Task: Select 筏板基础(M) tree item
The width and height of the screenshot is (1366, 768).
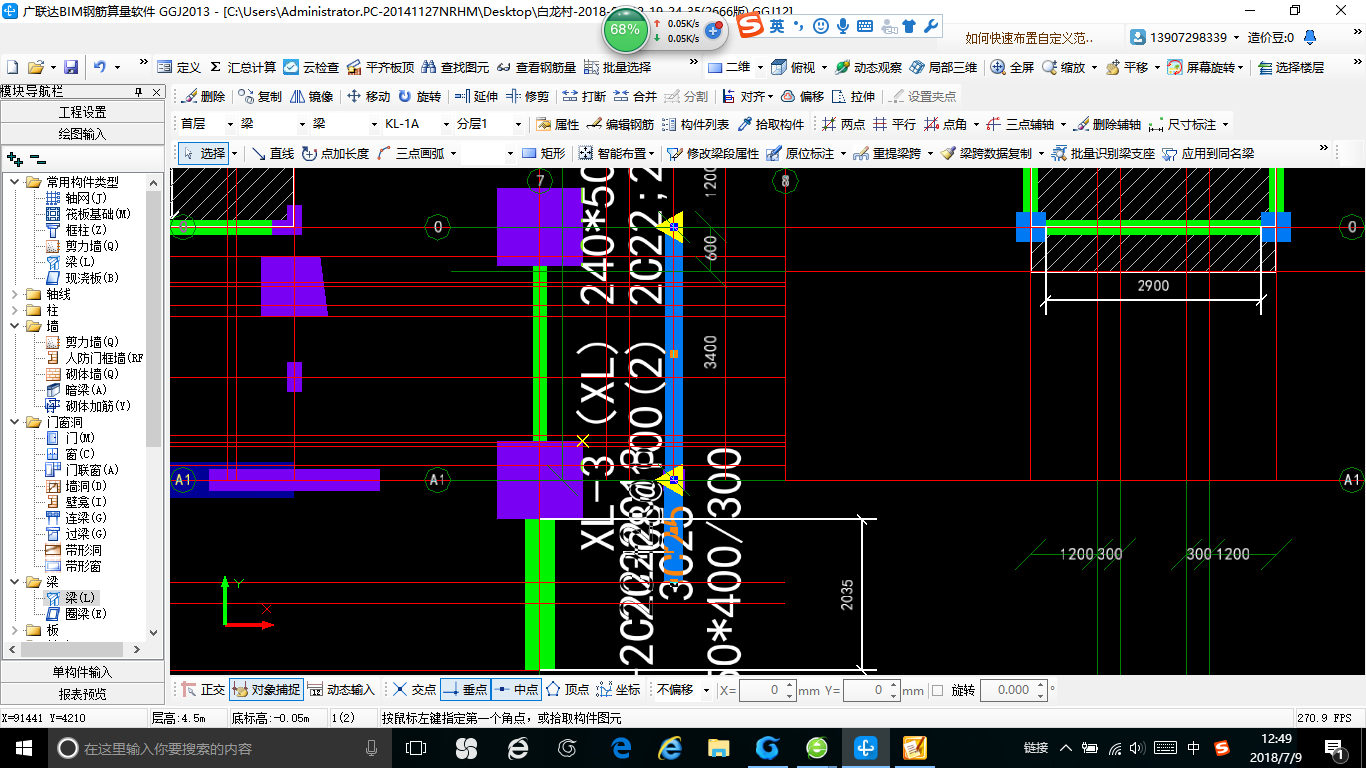Action: coord(88,214)
